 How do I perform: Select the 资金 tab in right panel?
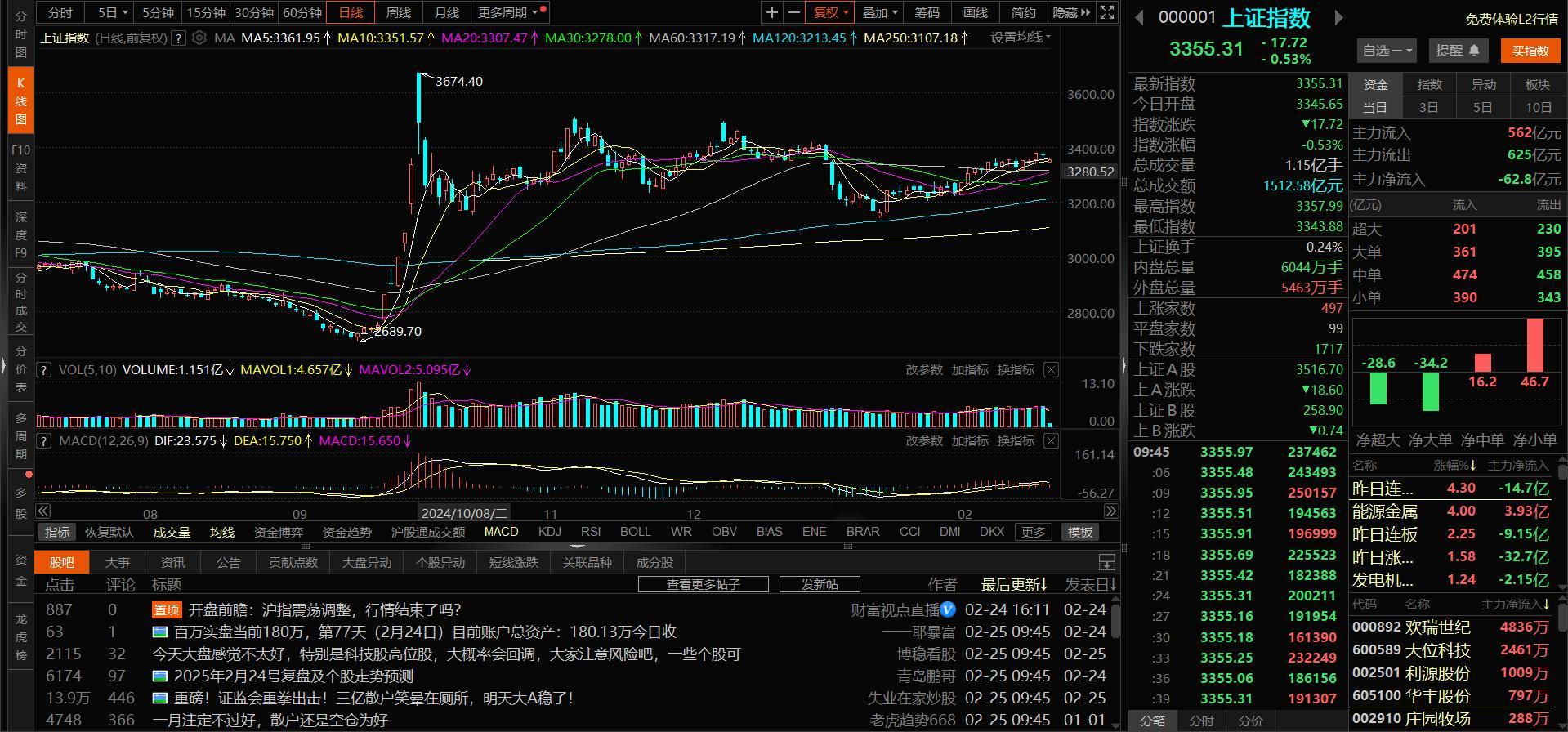point(1376,84)
